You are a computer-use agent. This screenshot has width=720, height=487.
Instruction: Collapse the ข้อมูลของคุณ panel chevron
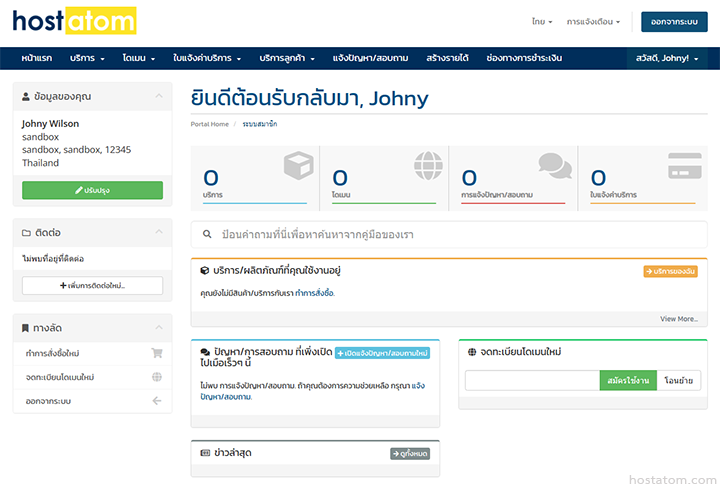[158, 96]
